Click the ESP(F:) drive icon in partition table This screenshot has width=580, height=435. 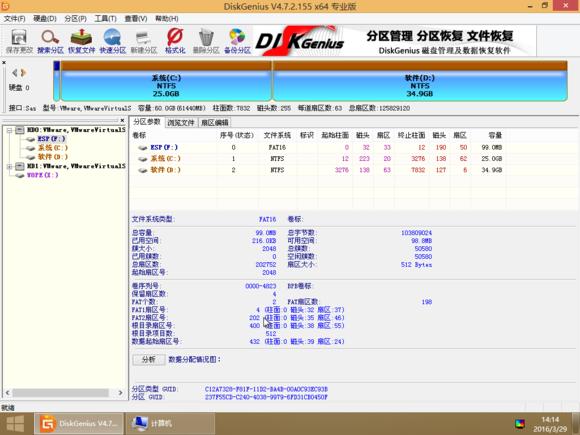tap(142, 148)
